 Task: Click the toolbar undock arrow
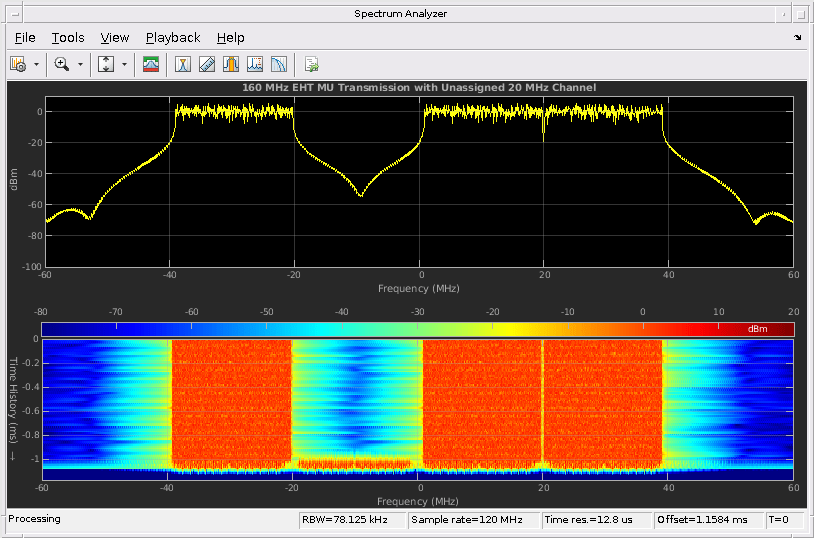coord(797,38)
